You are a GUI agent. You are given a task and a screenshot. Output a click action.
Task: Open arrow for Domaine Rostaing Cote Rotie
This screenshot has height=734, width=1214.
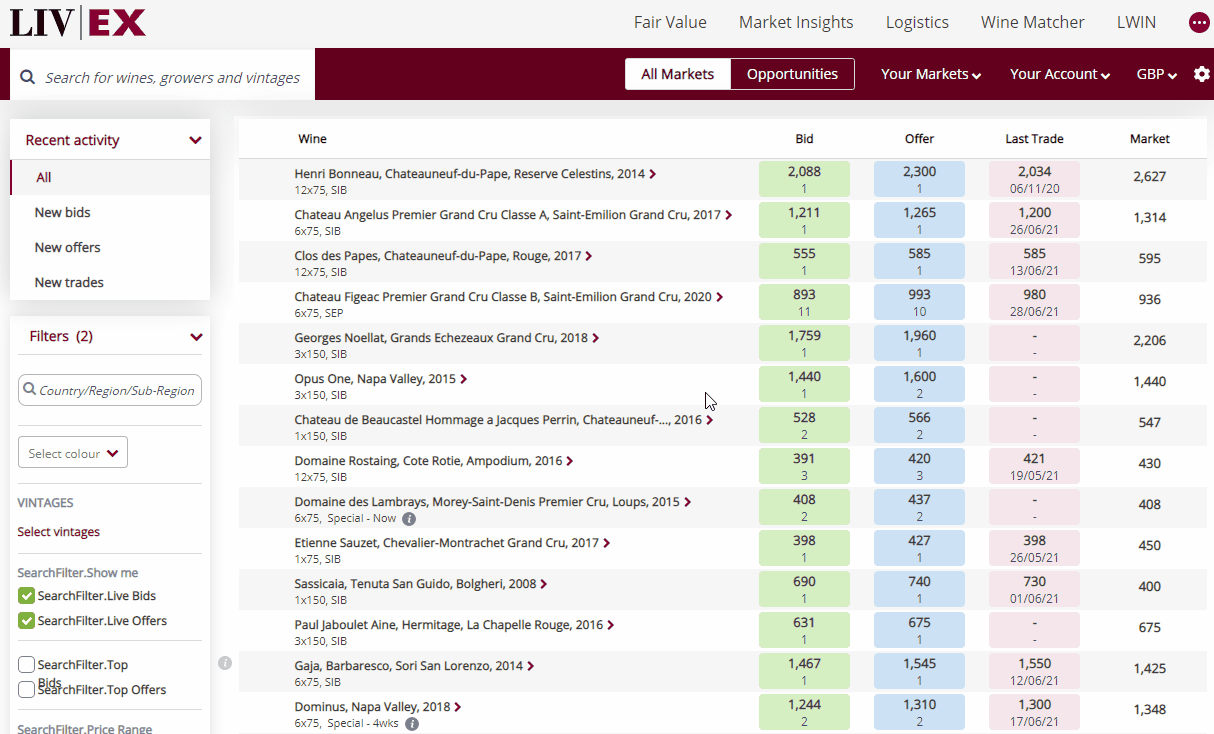[x=570, y=461]
